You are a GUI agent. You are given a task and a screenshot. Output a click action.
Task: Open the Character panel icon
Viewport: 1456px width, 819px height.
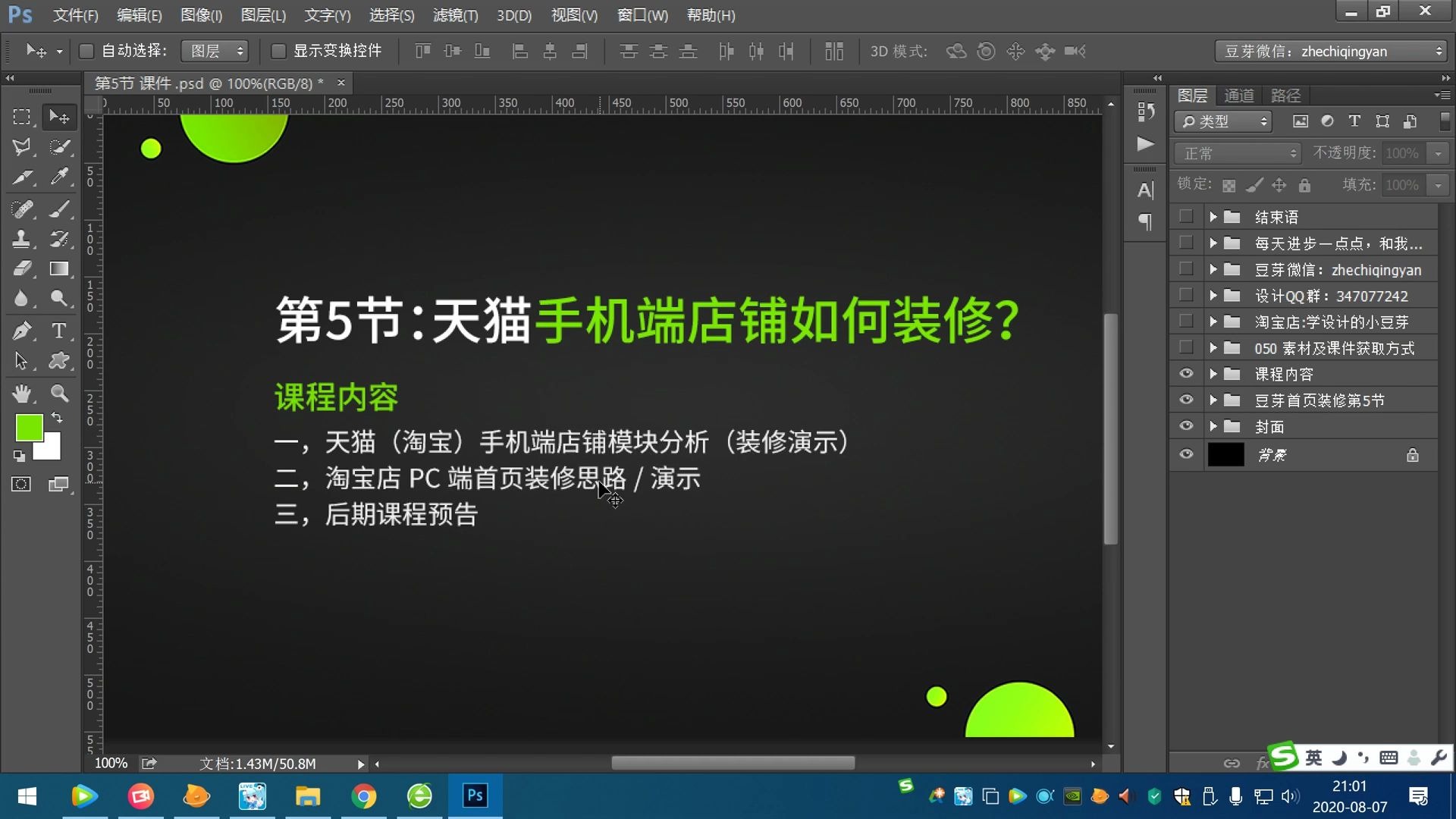1145,190
